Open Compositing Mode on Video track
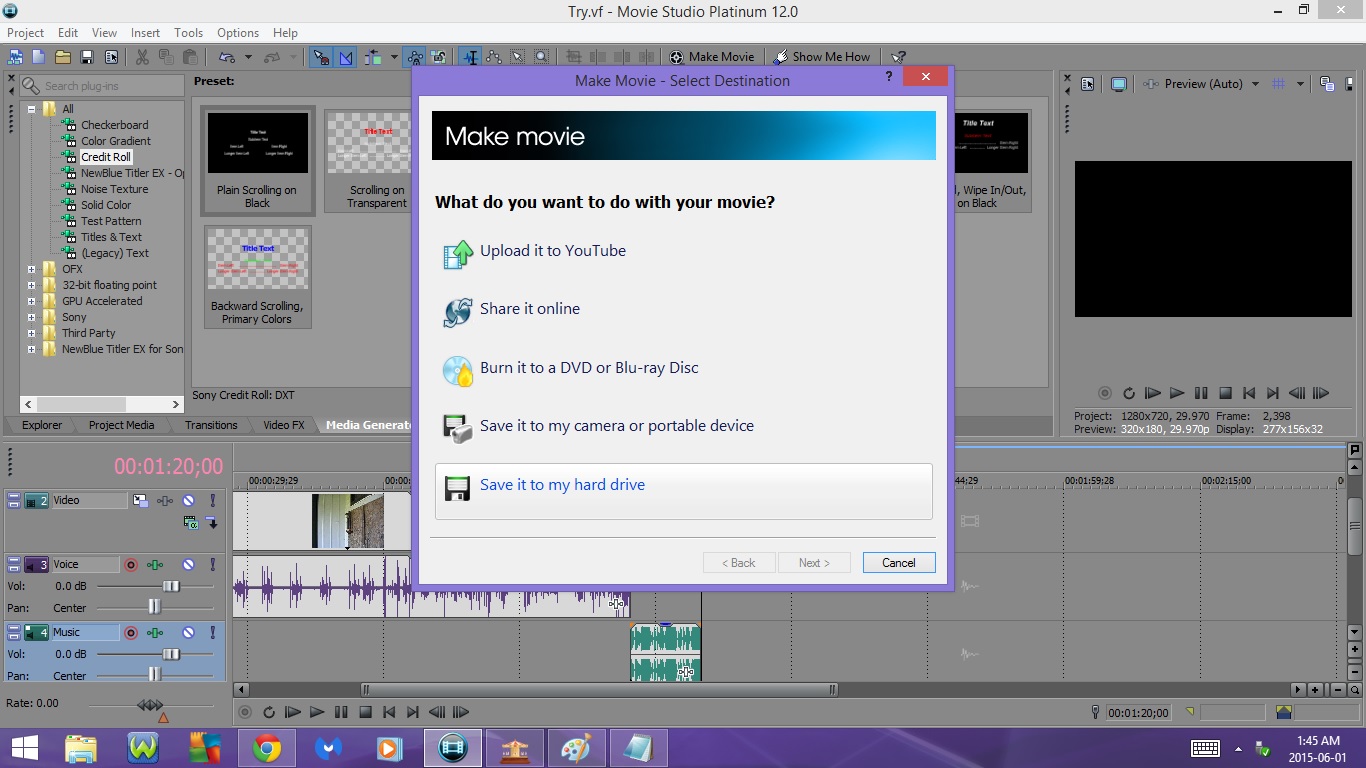1366x768 pixels. tap(191, 522)
